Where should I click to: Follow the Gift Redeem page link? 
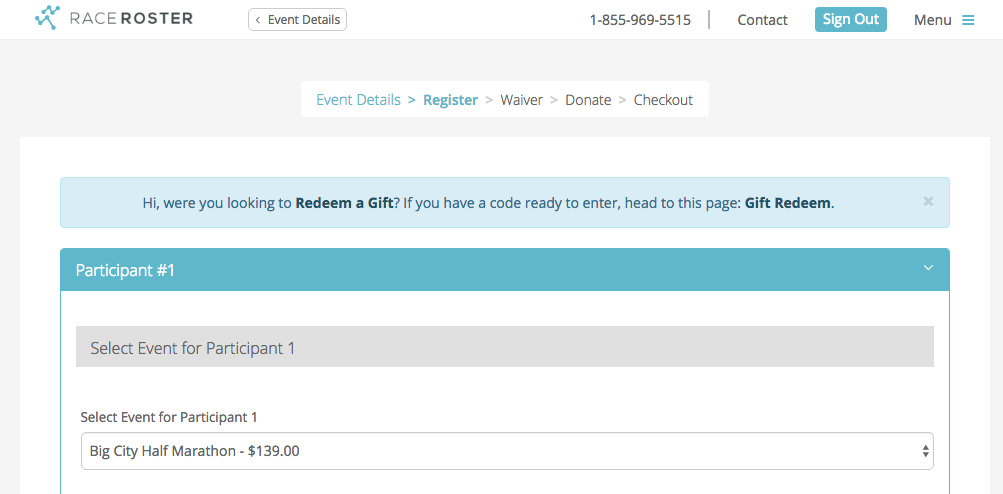point(787,203)
